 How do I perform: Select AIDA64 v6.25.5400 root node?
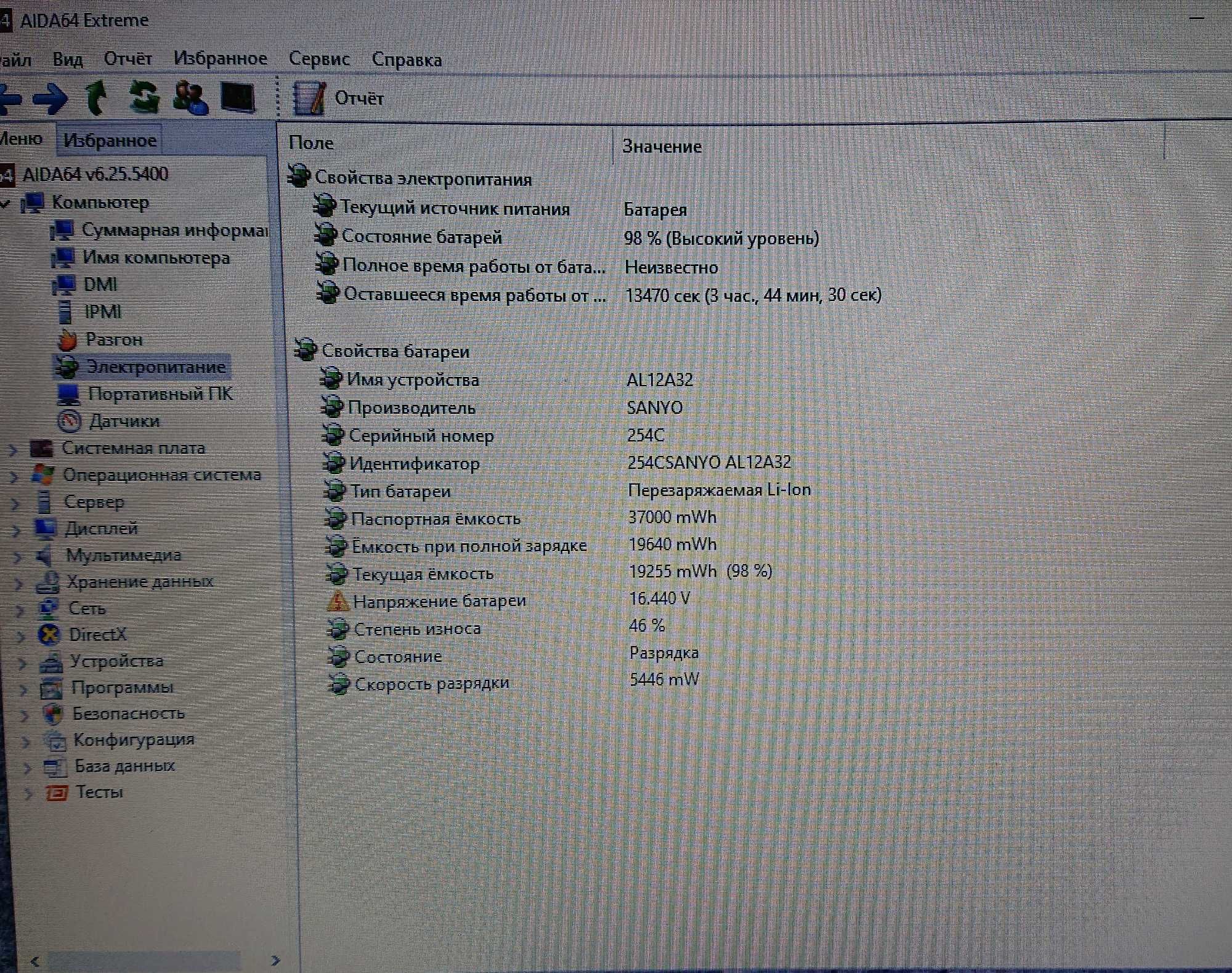pos(95,174)
